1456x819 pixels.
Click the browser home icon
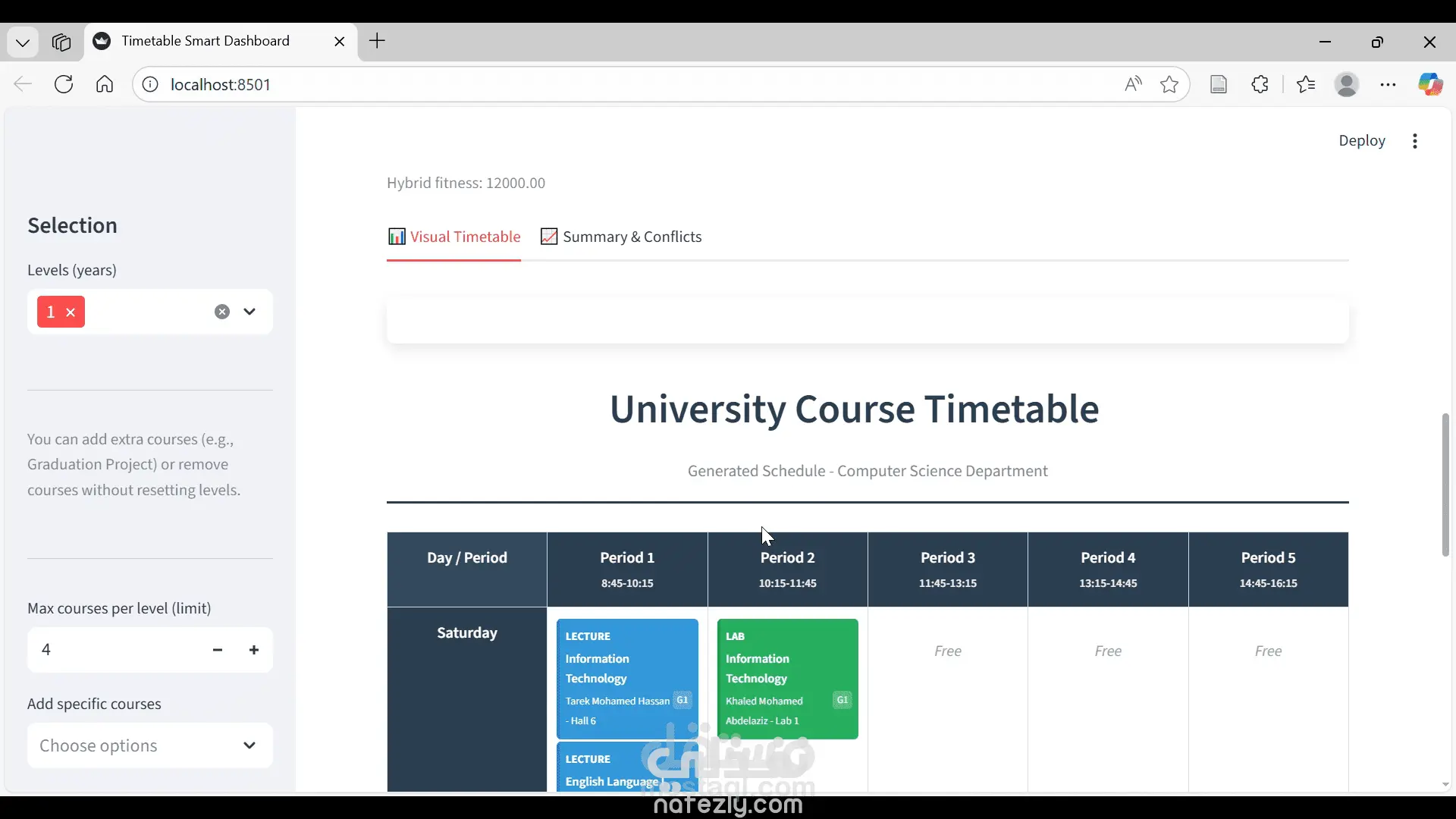pyautogui.click(x=105, y=84)
